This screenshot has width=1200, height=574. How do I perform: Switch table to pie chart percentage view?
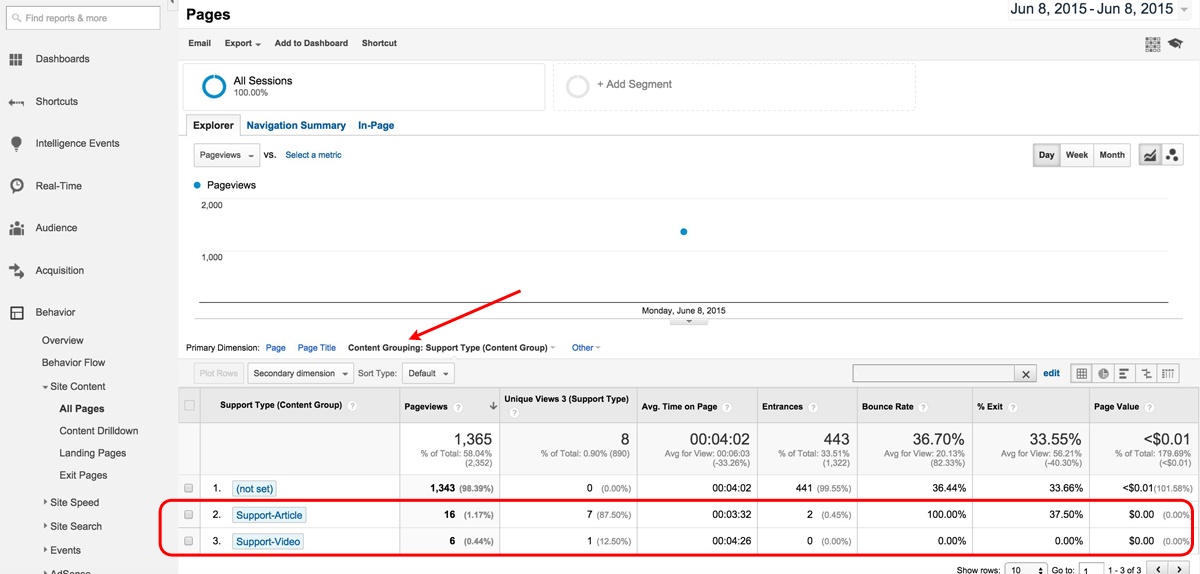click(1103, 373)
